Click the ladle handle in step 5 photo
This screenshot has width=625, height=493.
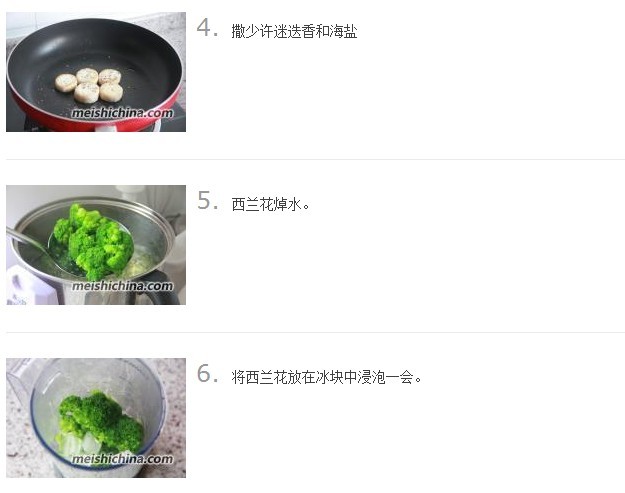click(x=27, y=239)
